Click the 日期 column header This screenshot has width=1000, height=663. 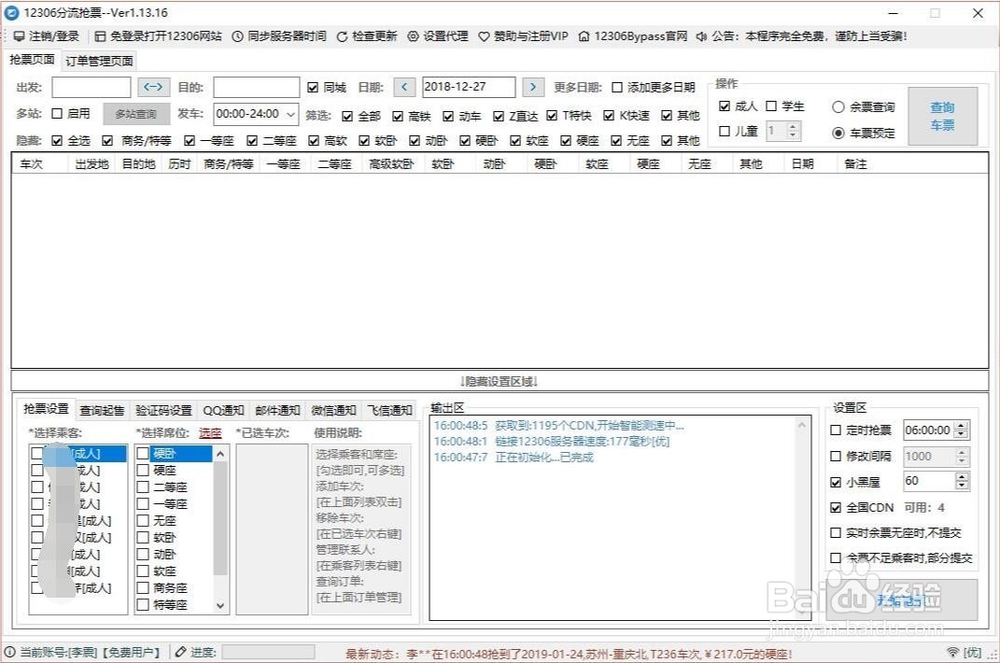click(x=802, y=164)
